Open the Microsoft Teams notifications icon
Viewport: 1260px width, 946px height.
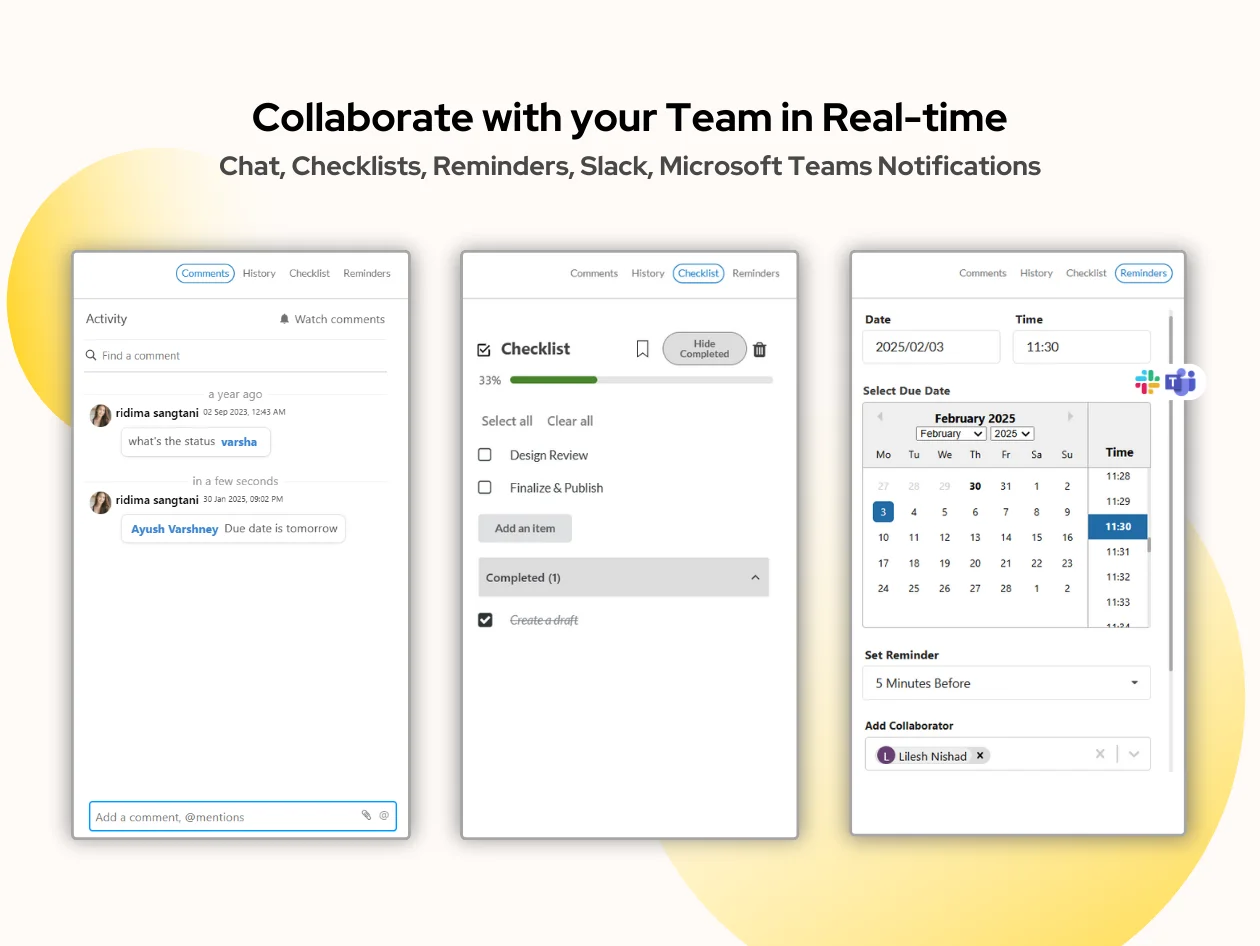click(1181, 381)
